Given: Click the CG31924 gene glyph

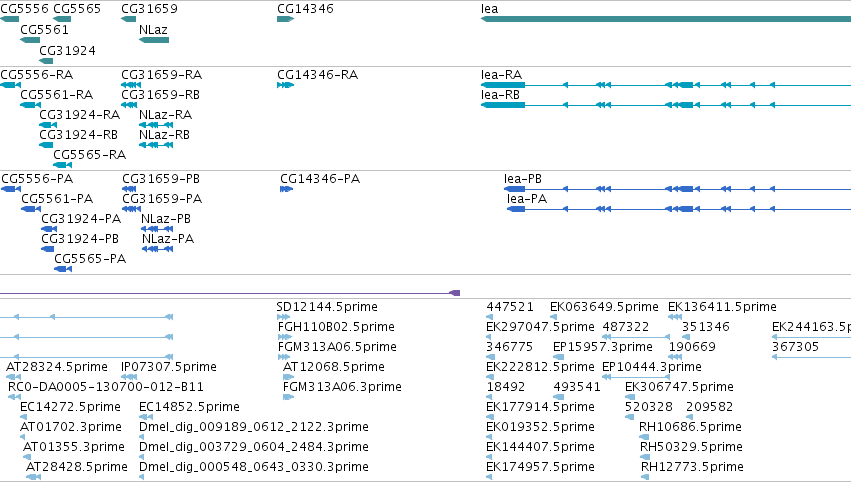Looking at the screenshot, I should (46, 61).
